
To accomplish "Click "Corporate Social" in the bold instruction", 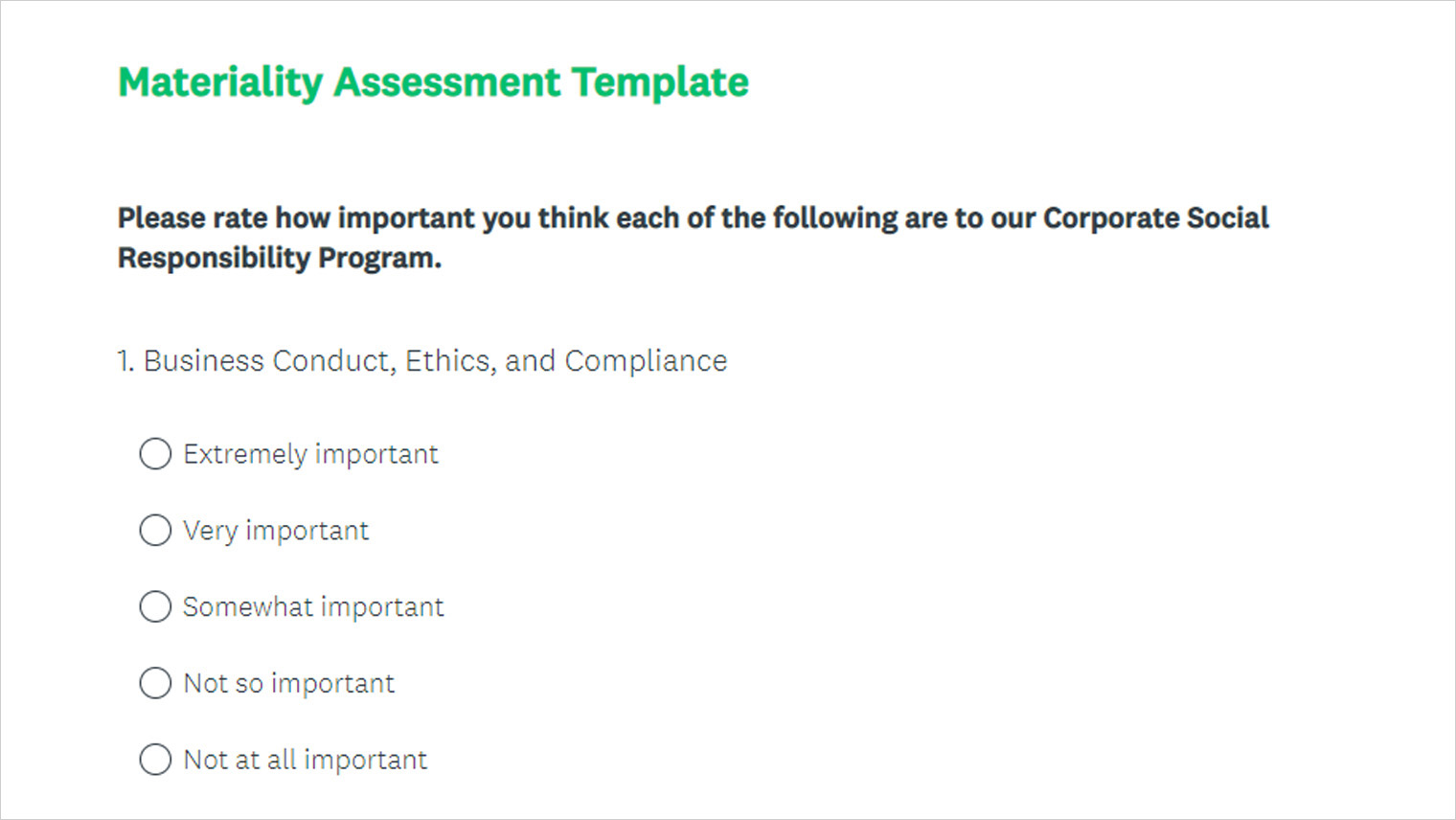I will [1155, 218].
